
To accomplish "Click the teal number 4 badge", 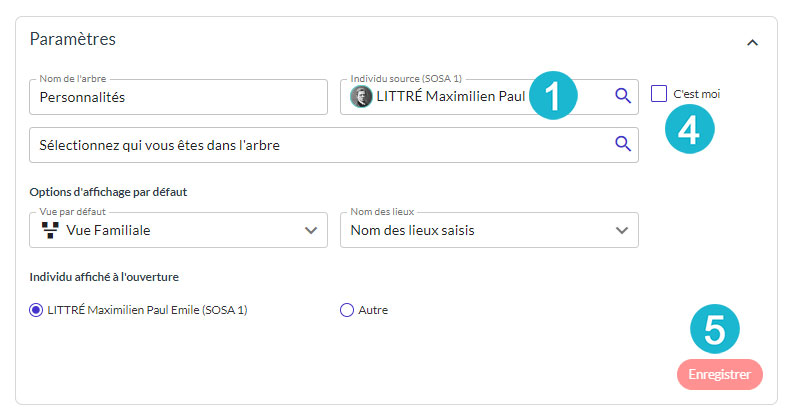I will [x=689, y=128].
